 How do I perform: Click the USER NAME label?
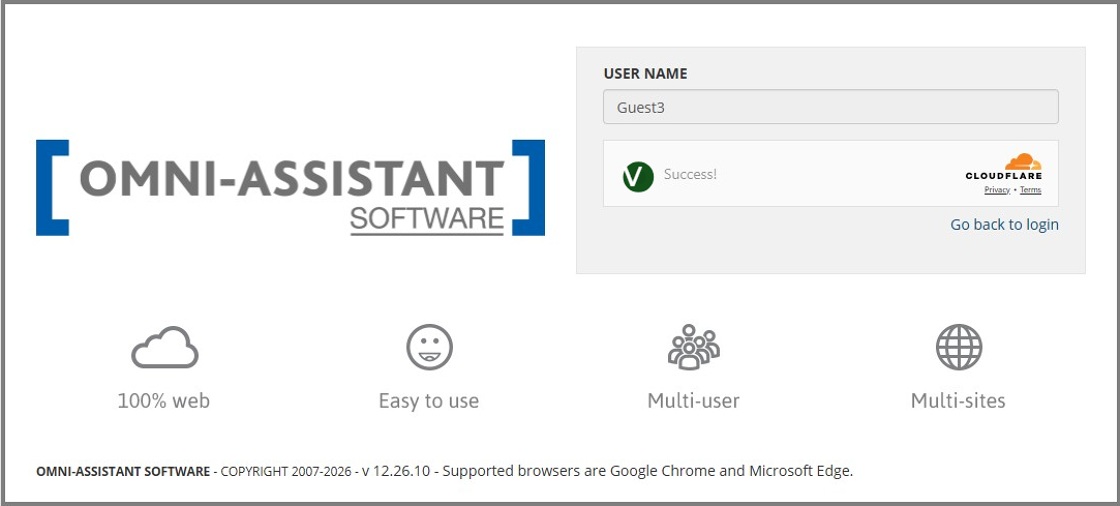[646, 74]
